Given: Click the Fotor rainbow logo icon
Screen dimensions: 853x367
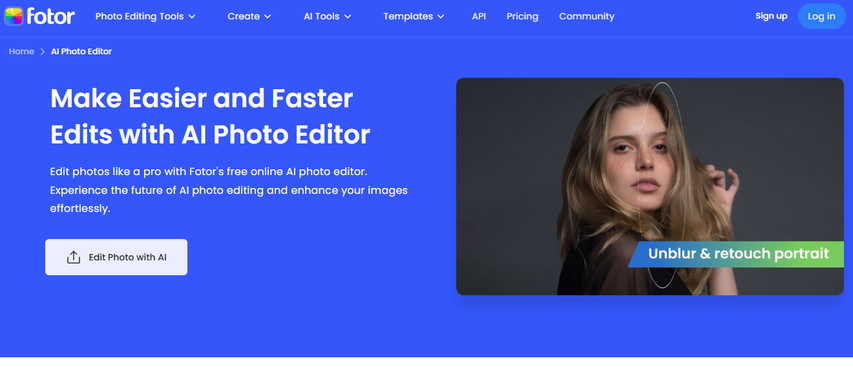Looking at the screenshot, I should [x=13, y=16].
